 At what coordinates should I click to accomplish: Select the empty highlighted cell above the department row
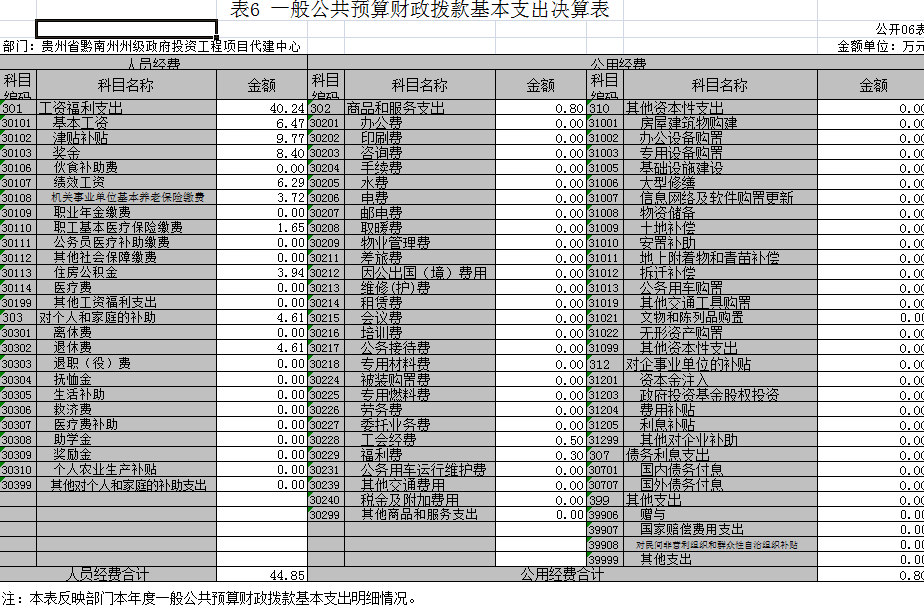127,28
